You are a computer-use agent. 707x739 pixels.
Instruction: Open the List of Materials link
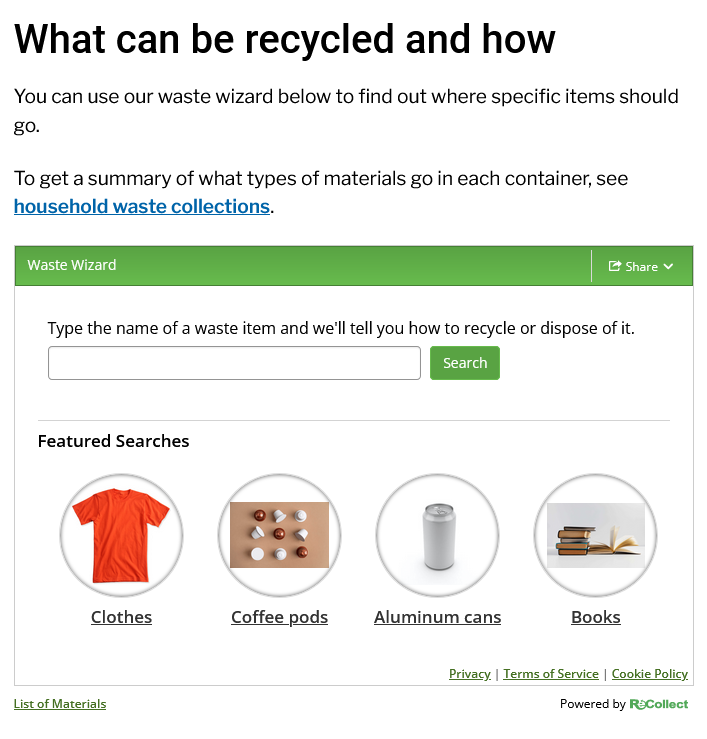pyautogui.click(x=60, y=704)
